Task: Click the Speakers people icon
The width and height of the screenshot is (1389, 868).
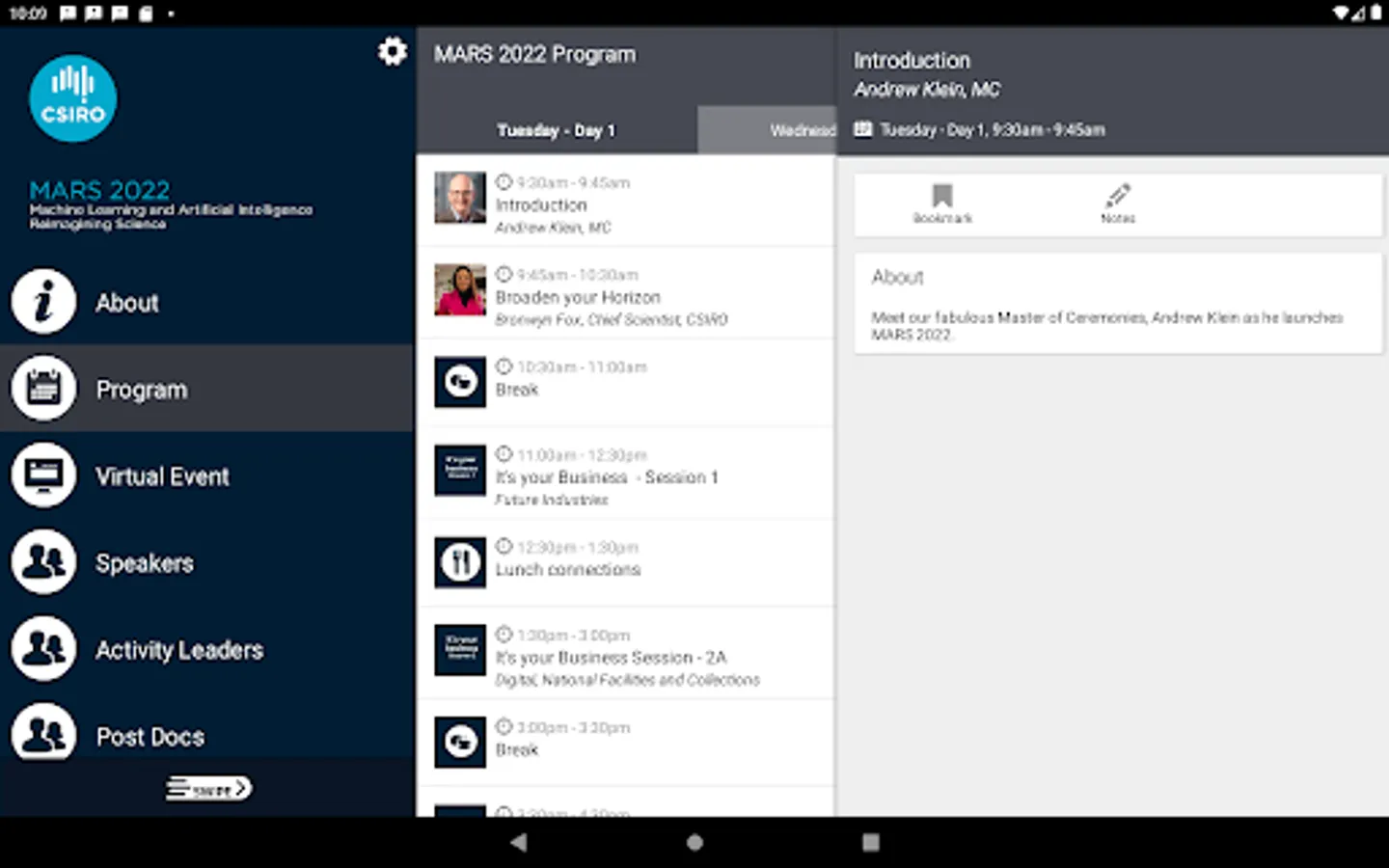Action: coord(43,562)
